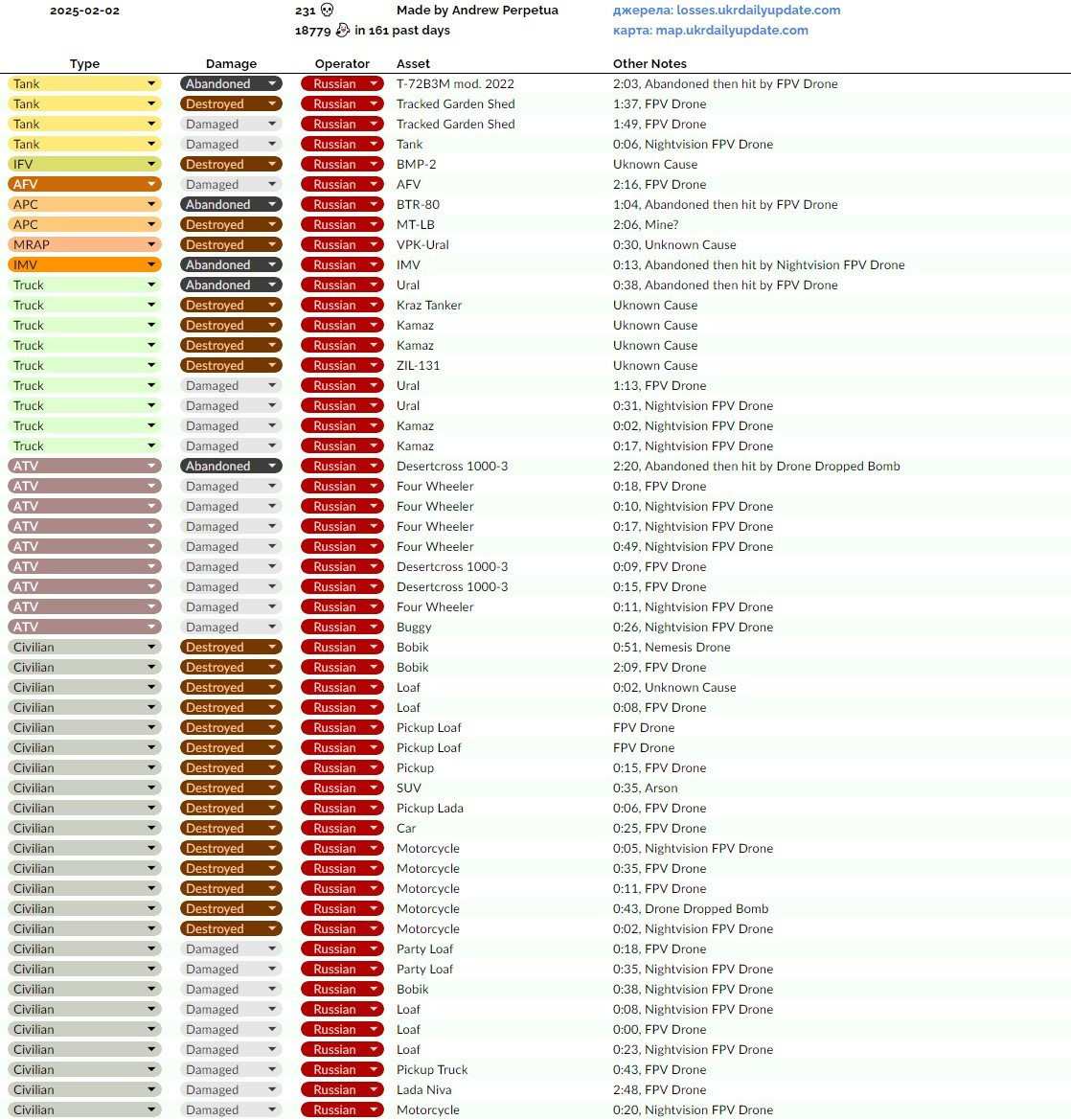1071x1120 pixels.
Task: Open Abandoned dropdown for Desertcross 2:20 row
Action: [231, 466]
